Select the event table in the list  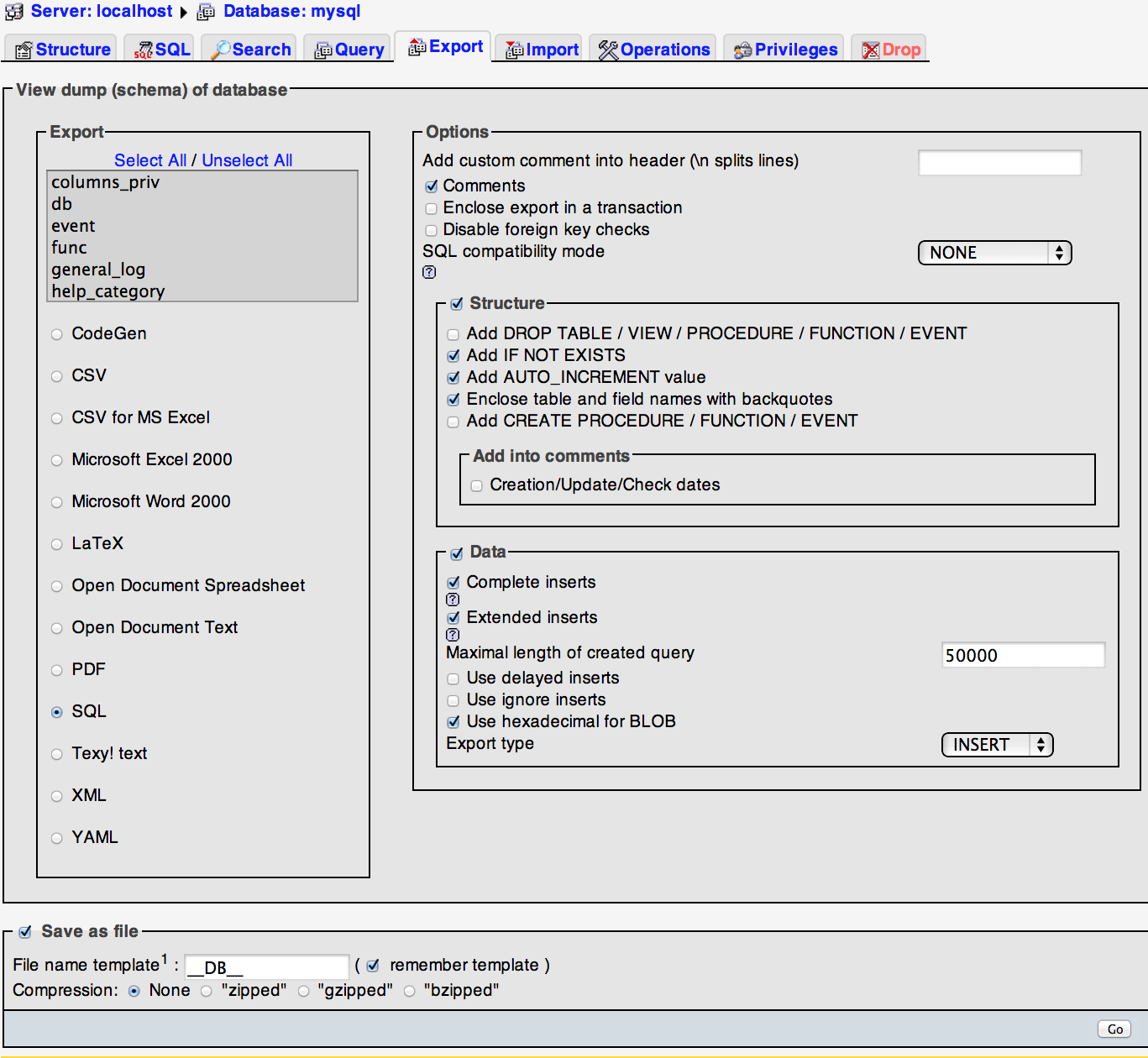[x=202, y=226]
